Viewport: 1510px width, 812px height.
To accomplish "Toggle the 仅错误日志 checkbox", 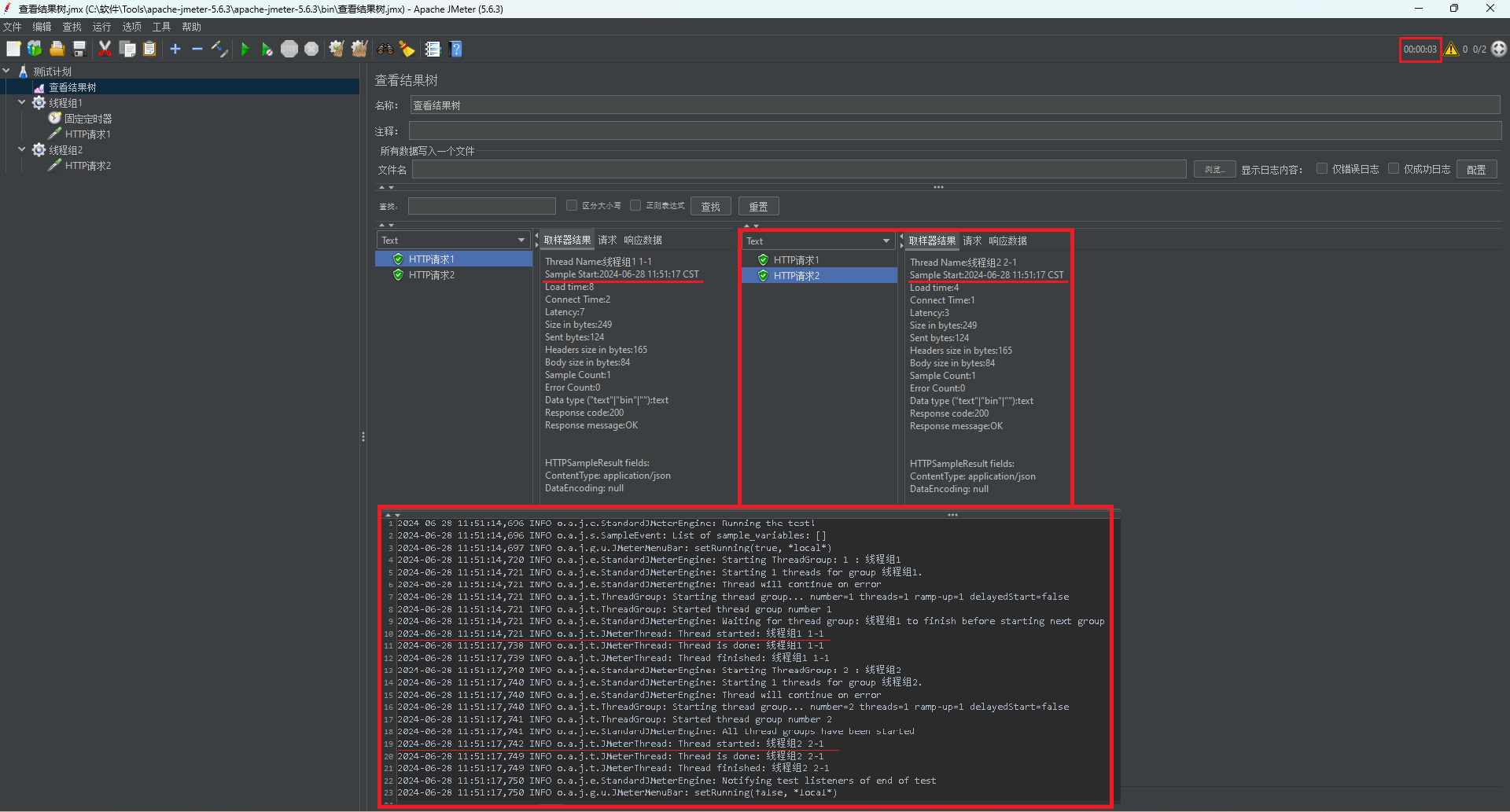I will click(1322, 169).
